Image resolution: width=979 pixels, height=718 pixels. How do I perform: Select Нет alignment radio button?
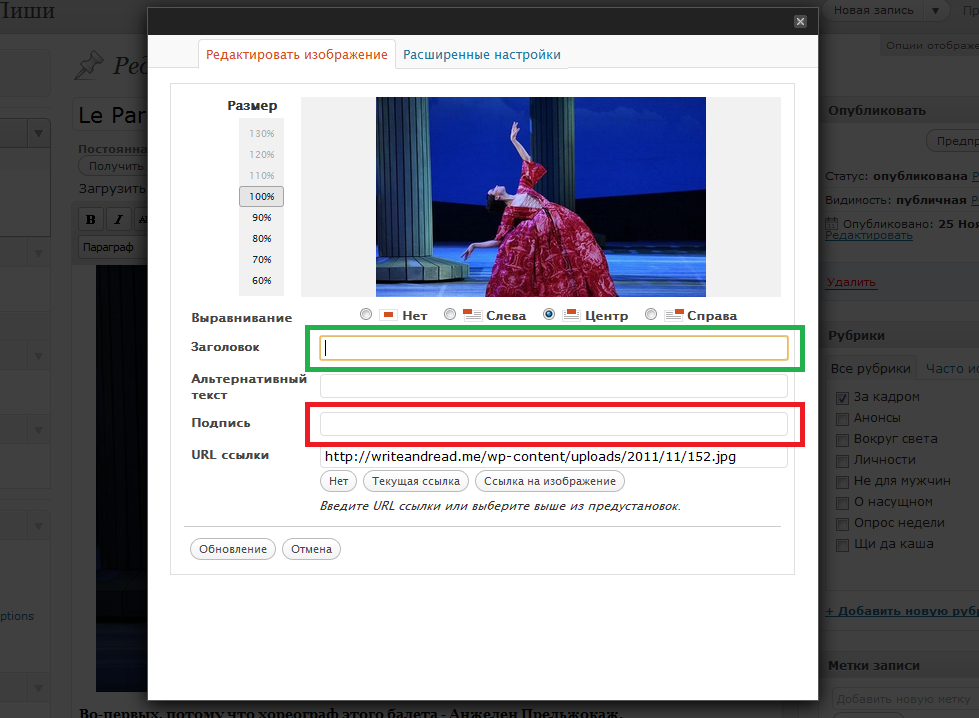(x=366, y=315)
